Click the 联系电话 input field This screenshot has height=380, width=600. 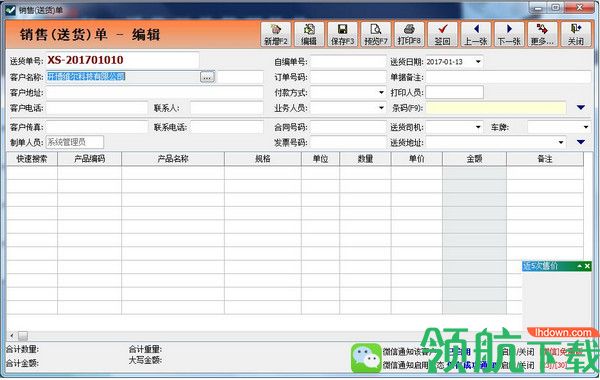click(x=227, y=127)
